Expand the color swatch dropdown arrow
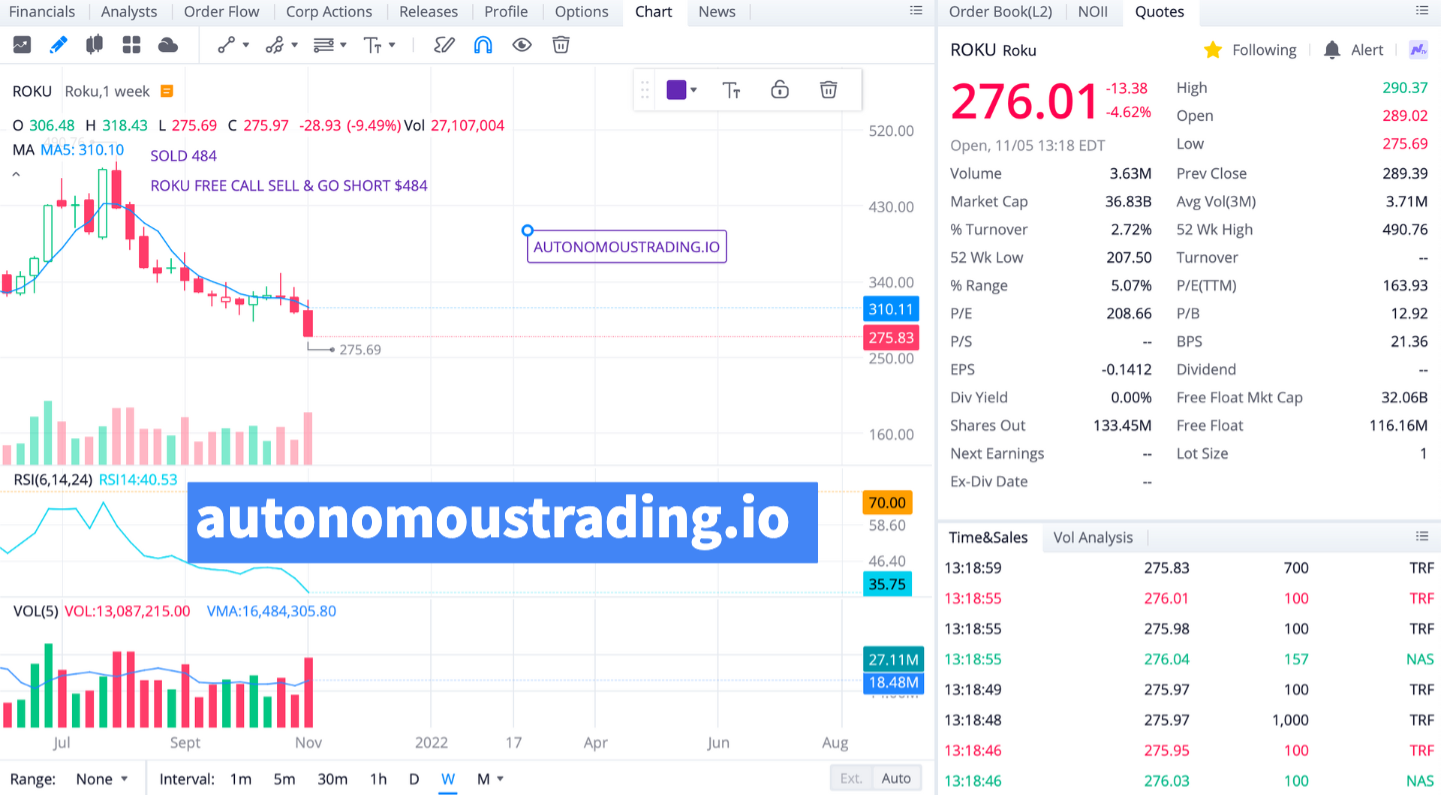The image size is (1441, 795). [x=694, y=90]
